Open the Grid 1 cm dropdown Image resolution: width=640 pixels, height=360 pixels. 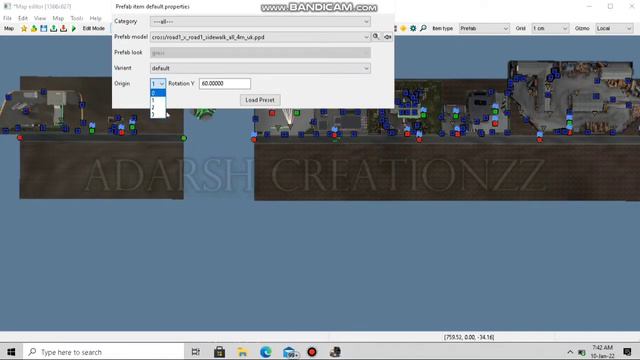[550, 28]
